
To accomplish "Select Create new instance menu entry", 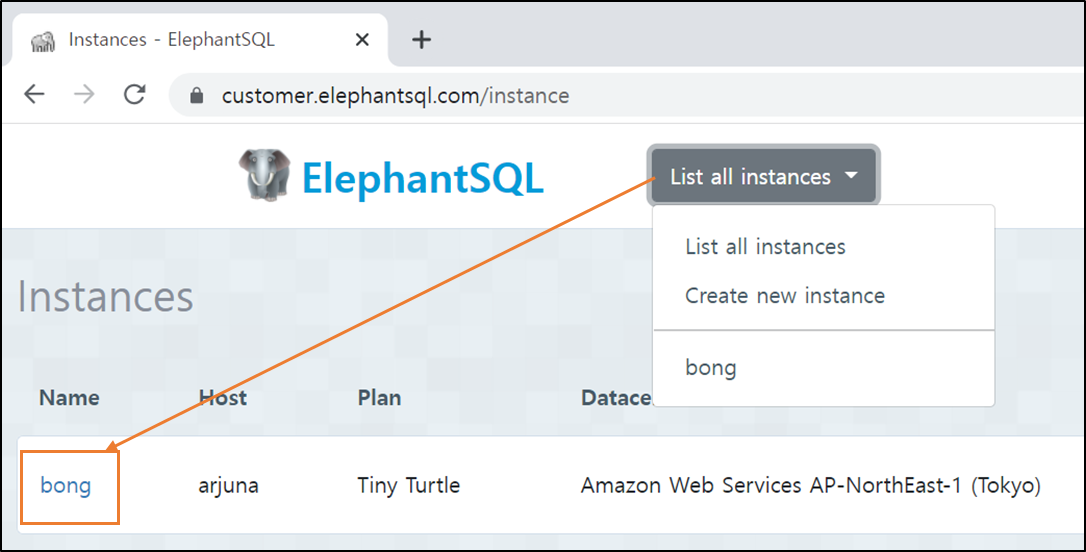I will point(785,296).
